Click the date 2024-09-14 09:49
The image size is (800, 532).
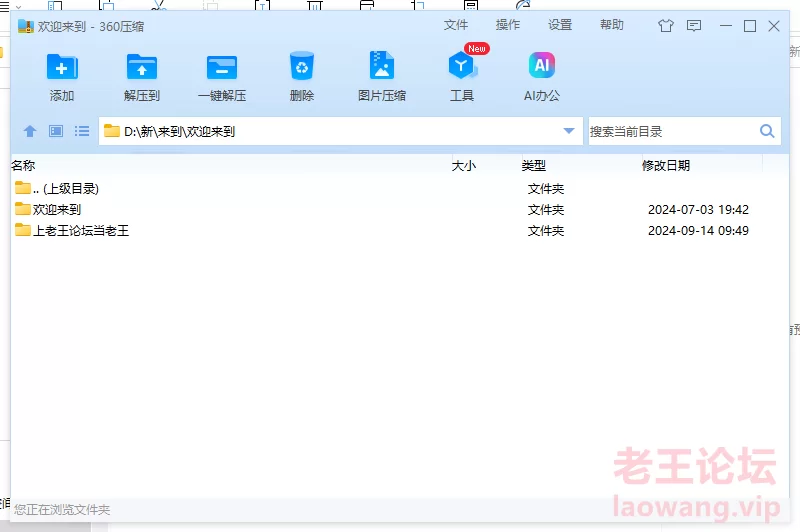[x=698, y=231]
